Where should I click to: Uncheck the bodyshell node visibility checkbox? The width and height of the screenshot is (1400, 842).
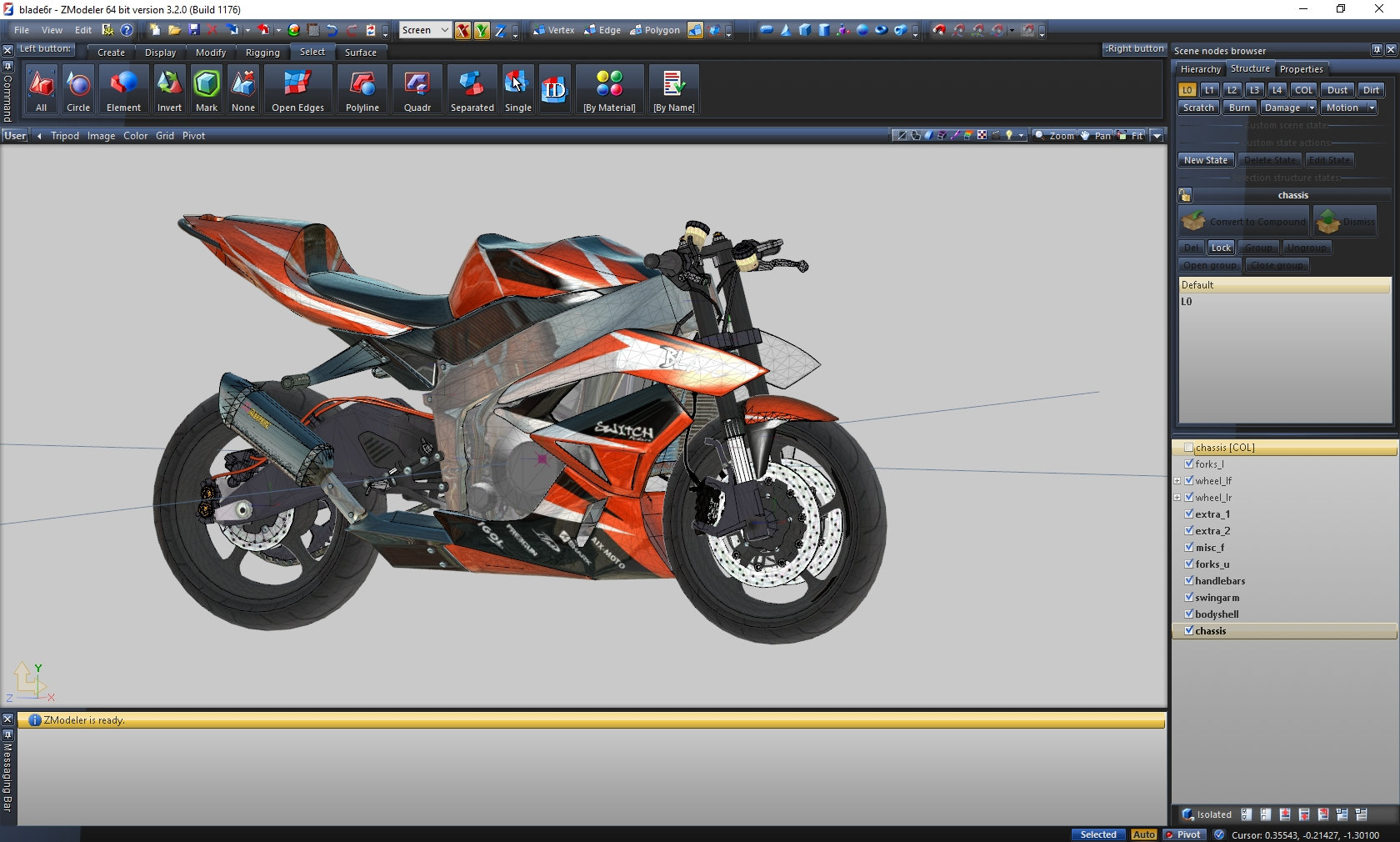(1189, 614)
